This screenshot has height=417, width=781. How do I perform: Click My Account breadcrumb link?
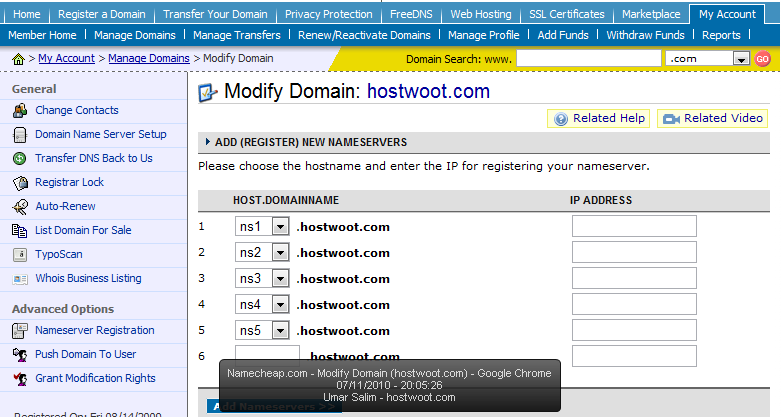point(66,58)
